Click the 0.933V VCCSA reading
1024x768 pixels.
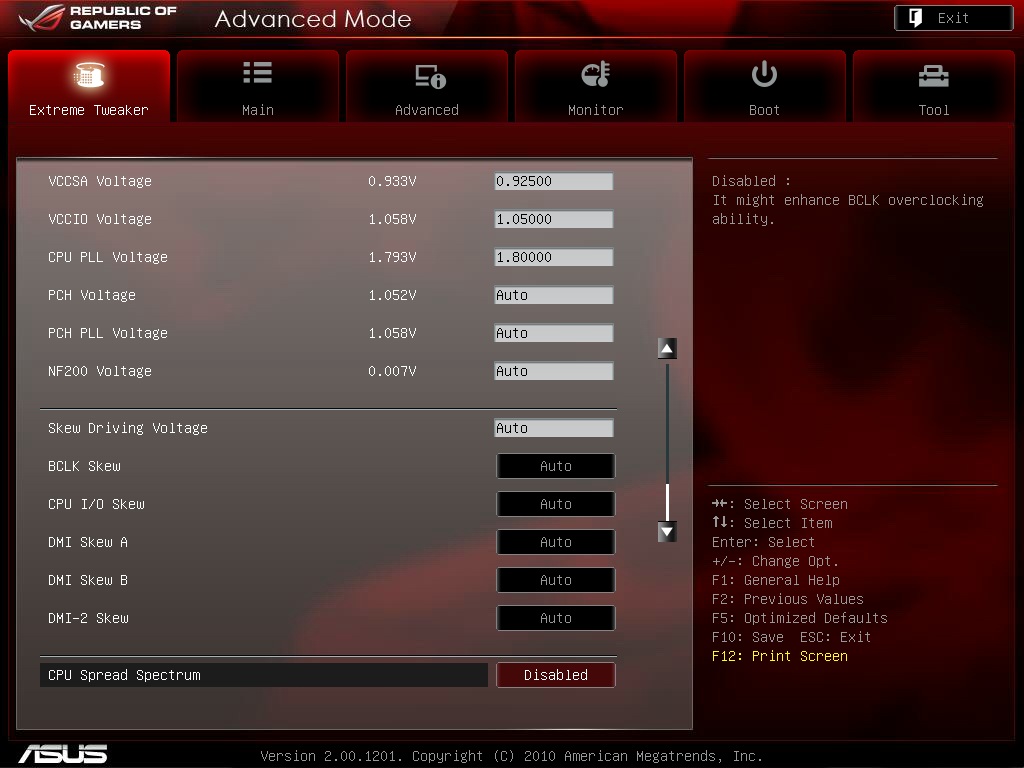pos(392,182)
